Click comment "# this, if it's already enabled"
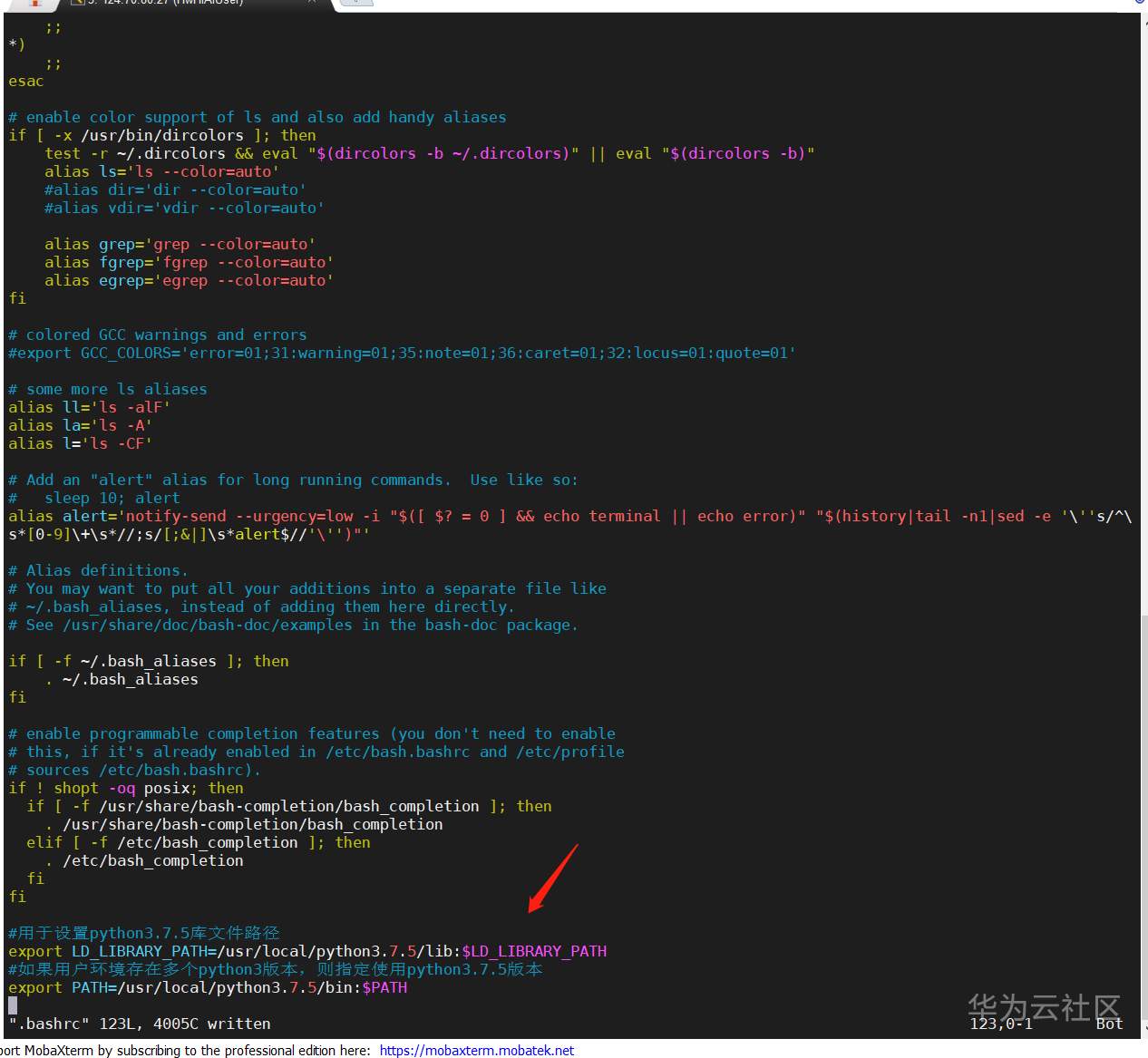 pos(316,752)
